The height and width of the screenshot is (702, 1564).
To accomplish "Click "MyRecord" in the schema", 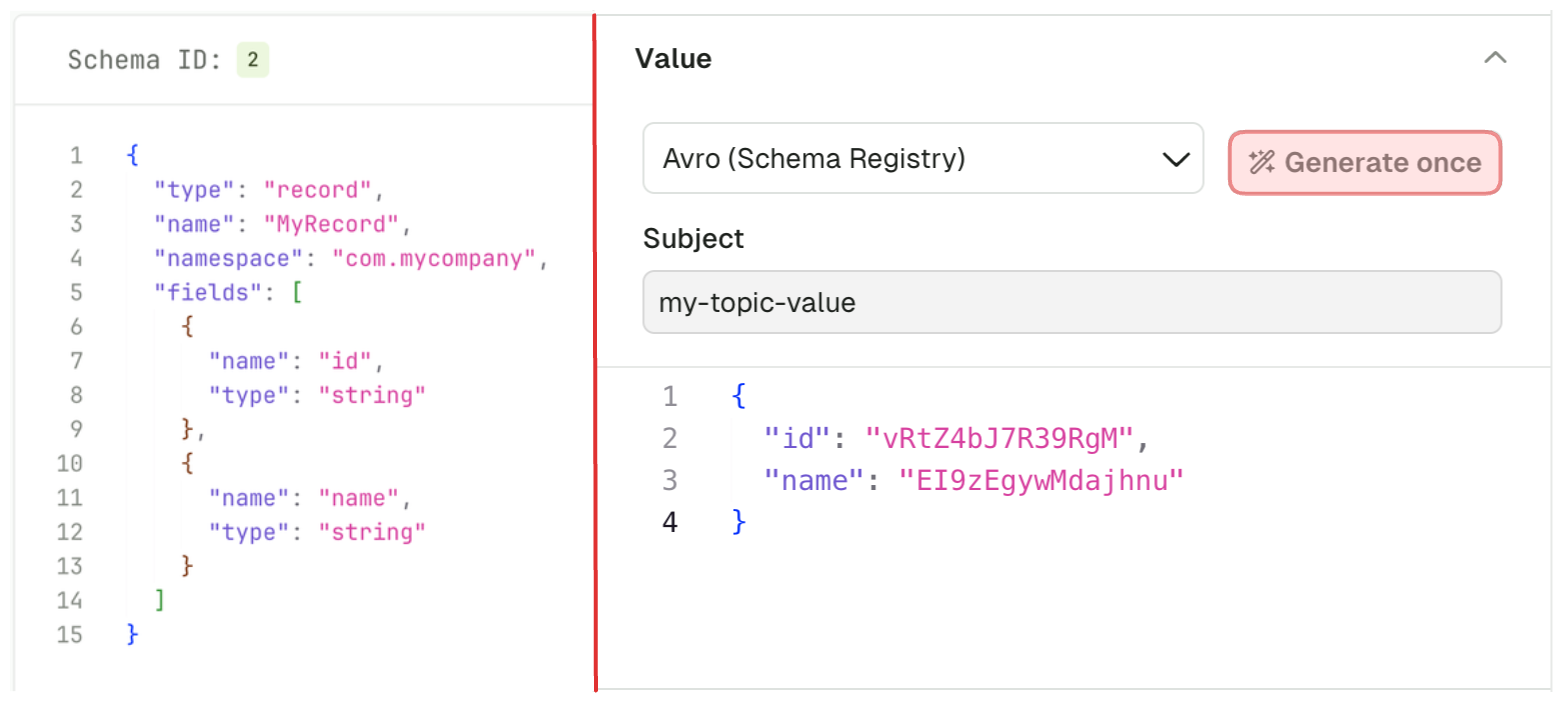I will 331,223.
